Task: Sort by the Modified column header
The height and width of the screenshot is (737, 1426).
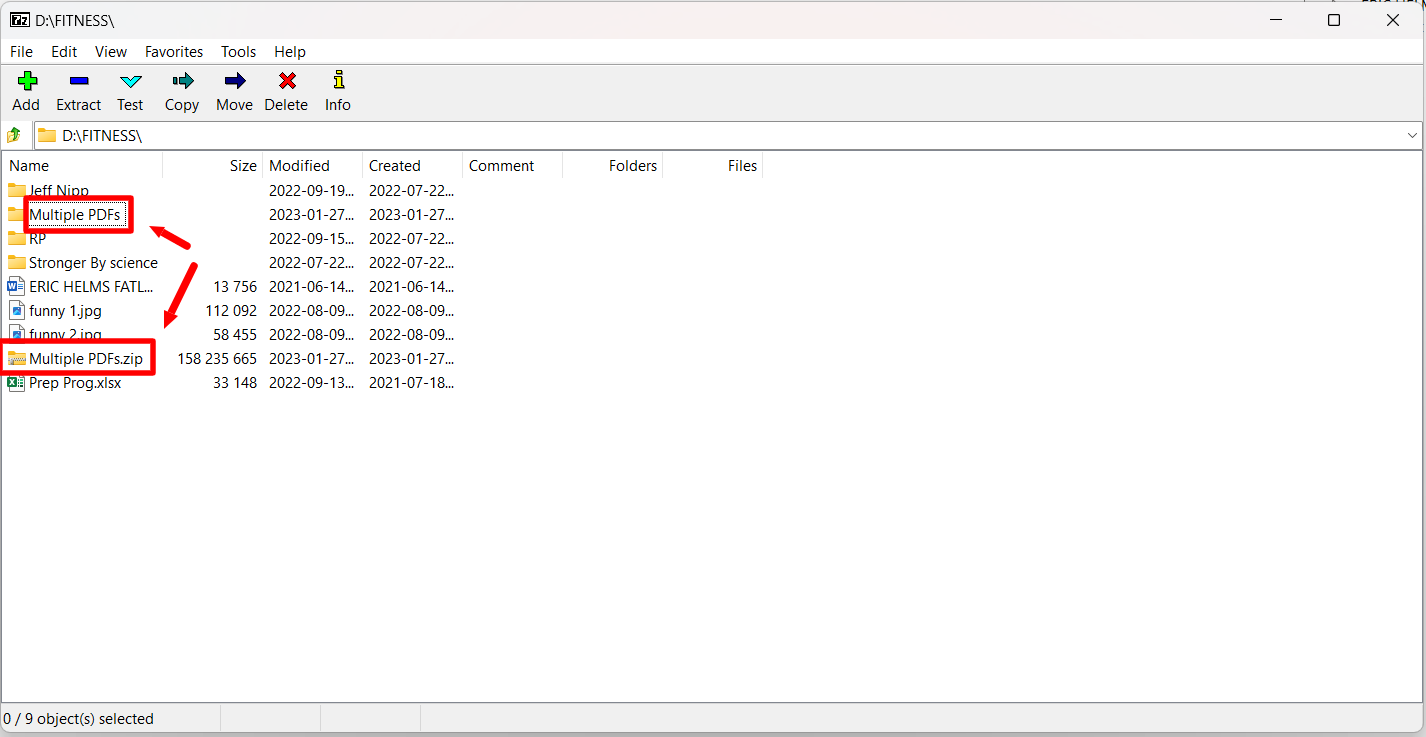Action: tap(312, 166)
